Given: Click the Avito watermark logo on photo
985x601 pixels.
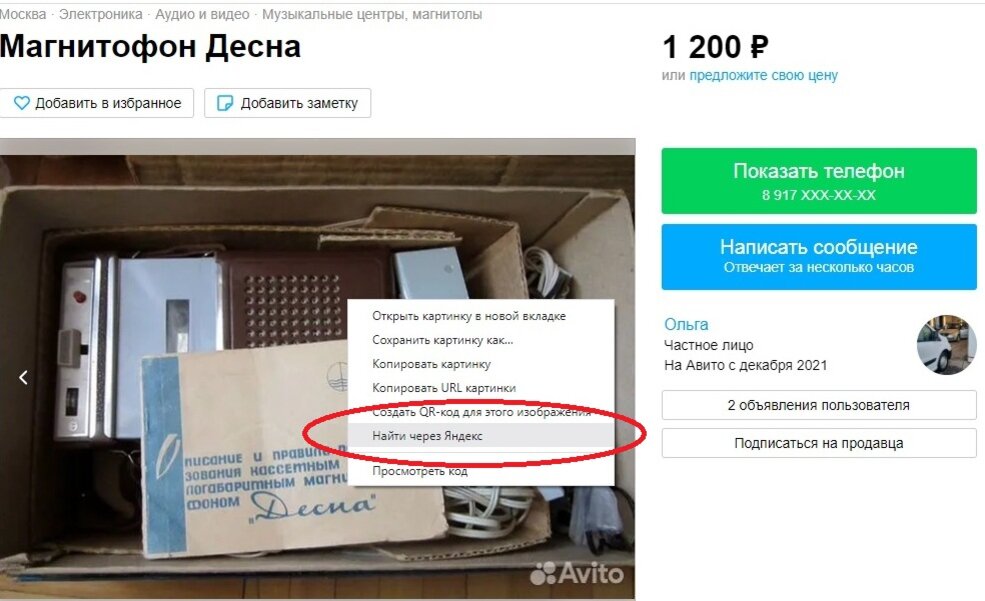Looking at the screenshot, I should (577, 573).
